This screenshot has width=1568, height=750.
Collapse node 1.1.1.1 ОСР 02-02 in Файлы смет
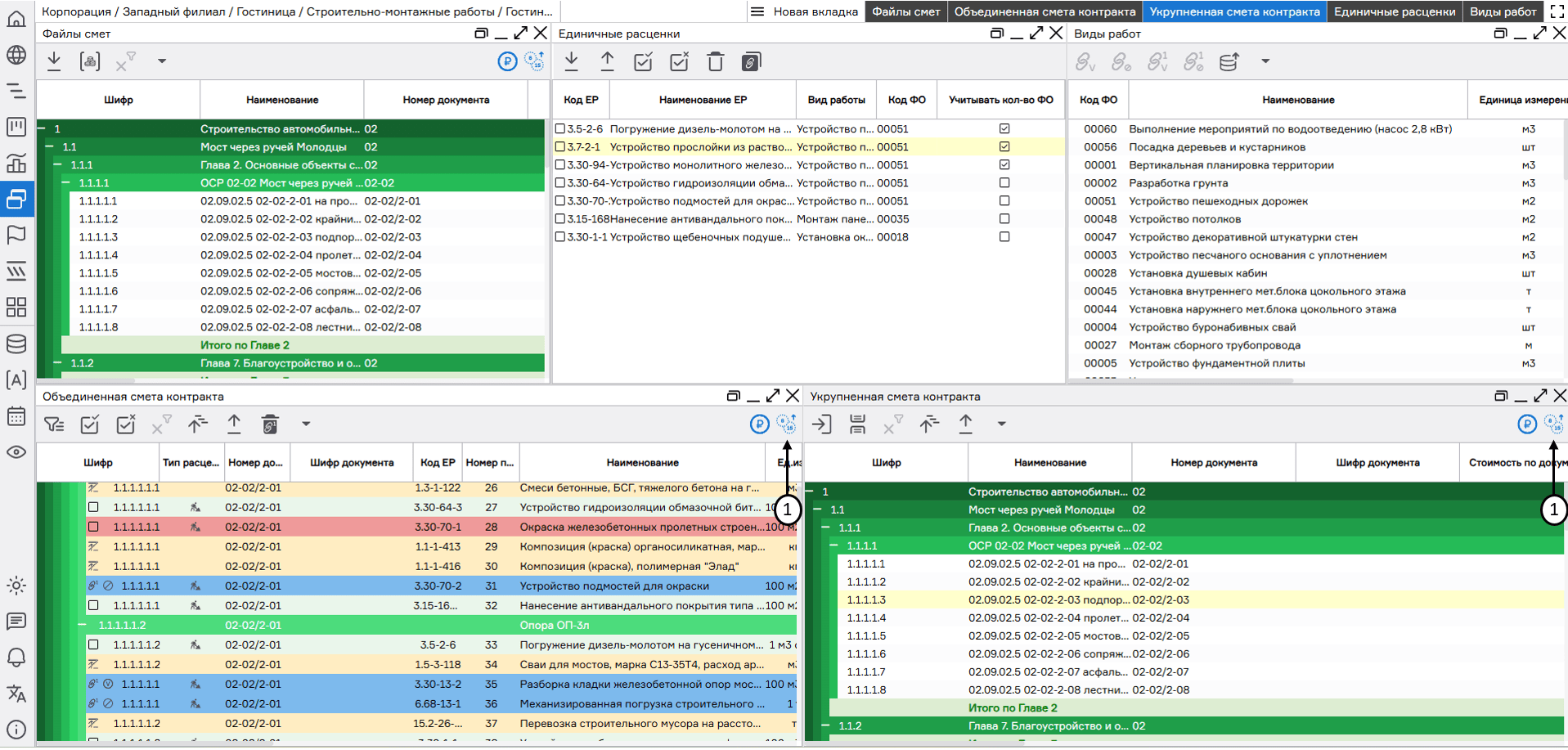click(x=66, y=183)
